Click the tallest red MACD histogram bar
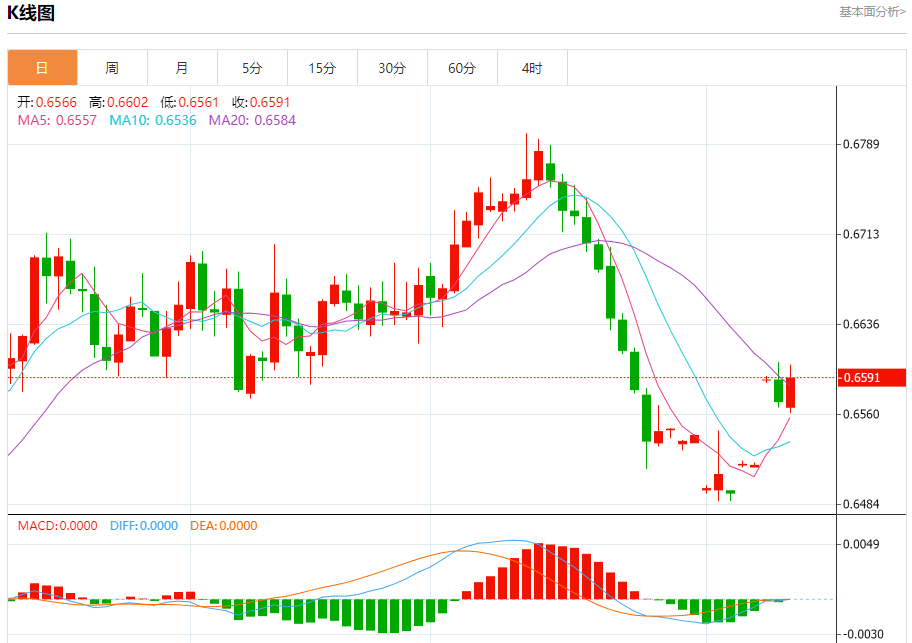The image size is (912, 643). coord(539,571)
